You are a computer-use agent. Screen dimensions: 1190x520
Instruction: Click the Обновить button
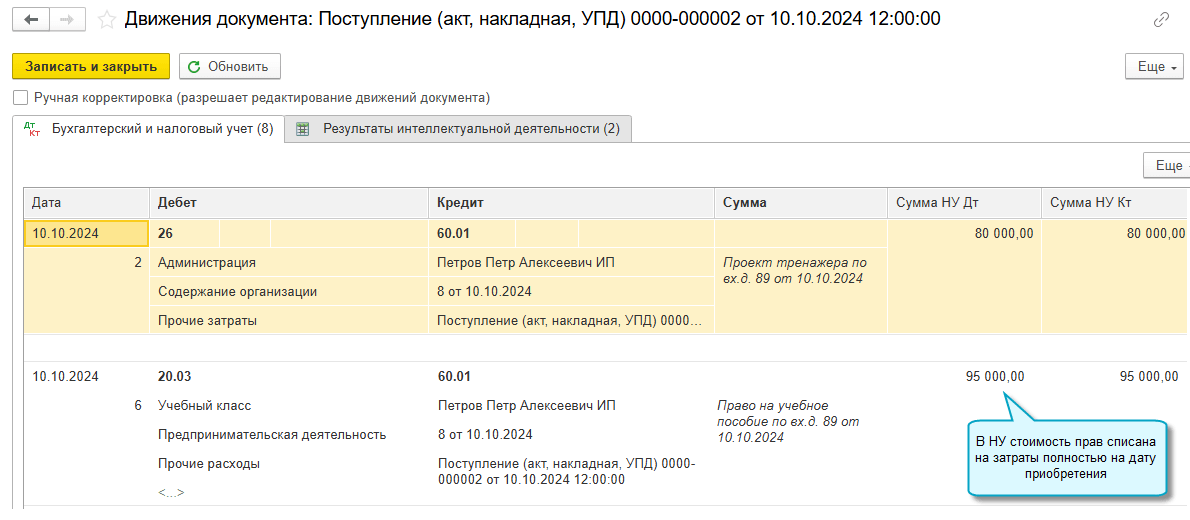[230, 67]
